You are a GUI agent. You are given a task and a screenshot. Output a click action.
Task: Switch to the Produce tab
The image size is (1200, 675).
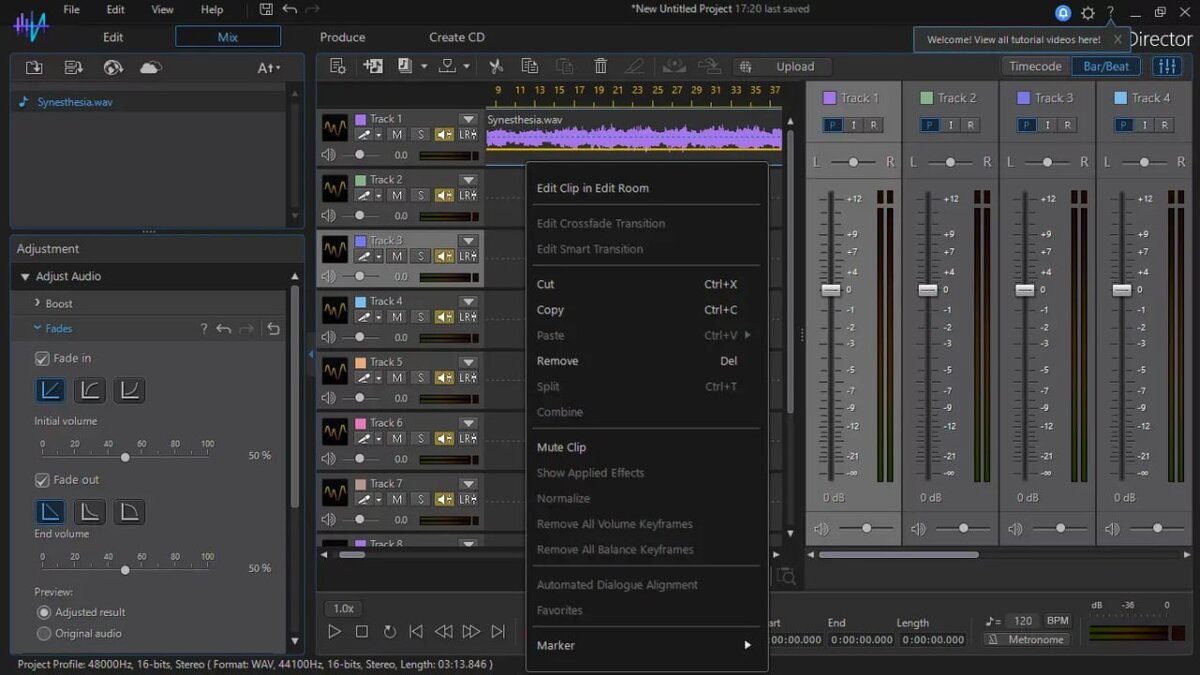342,37
